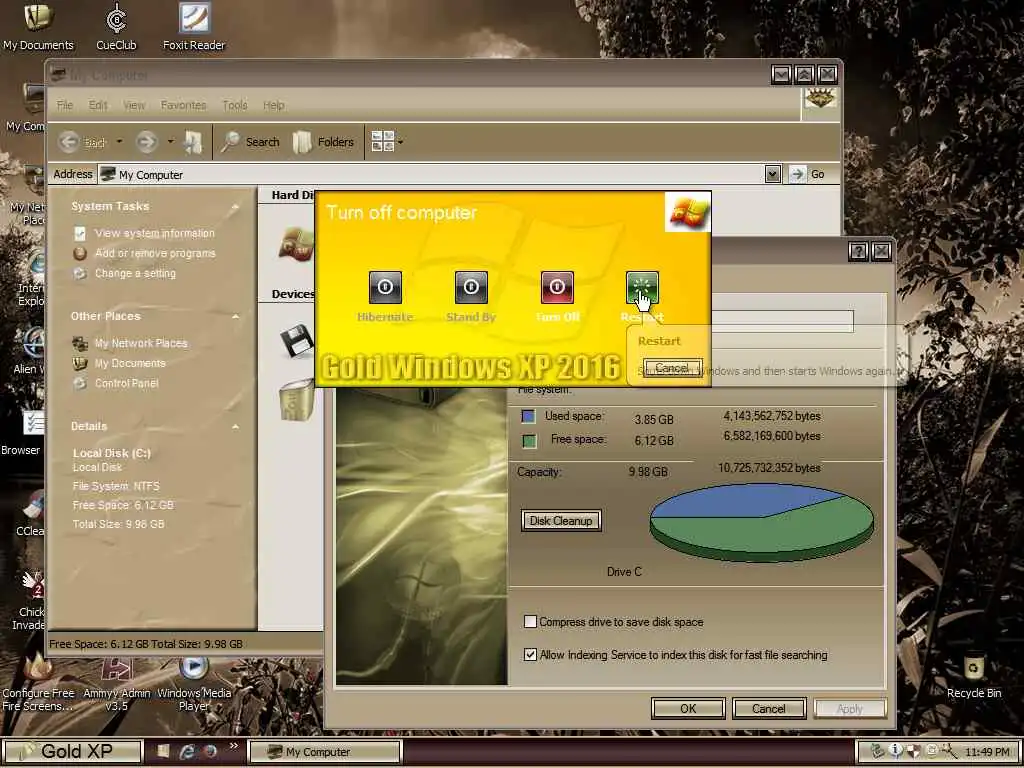Open the Edit menu
This screenshot has height=768, width=1024.
tap(98, 105)
